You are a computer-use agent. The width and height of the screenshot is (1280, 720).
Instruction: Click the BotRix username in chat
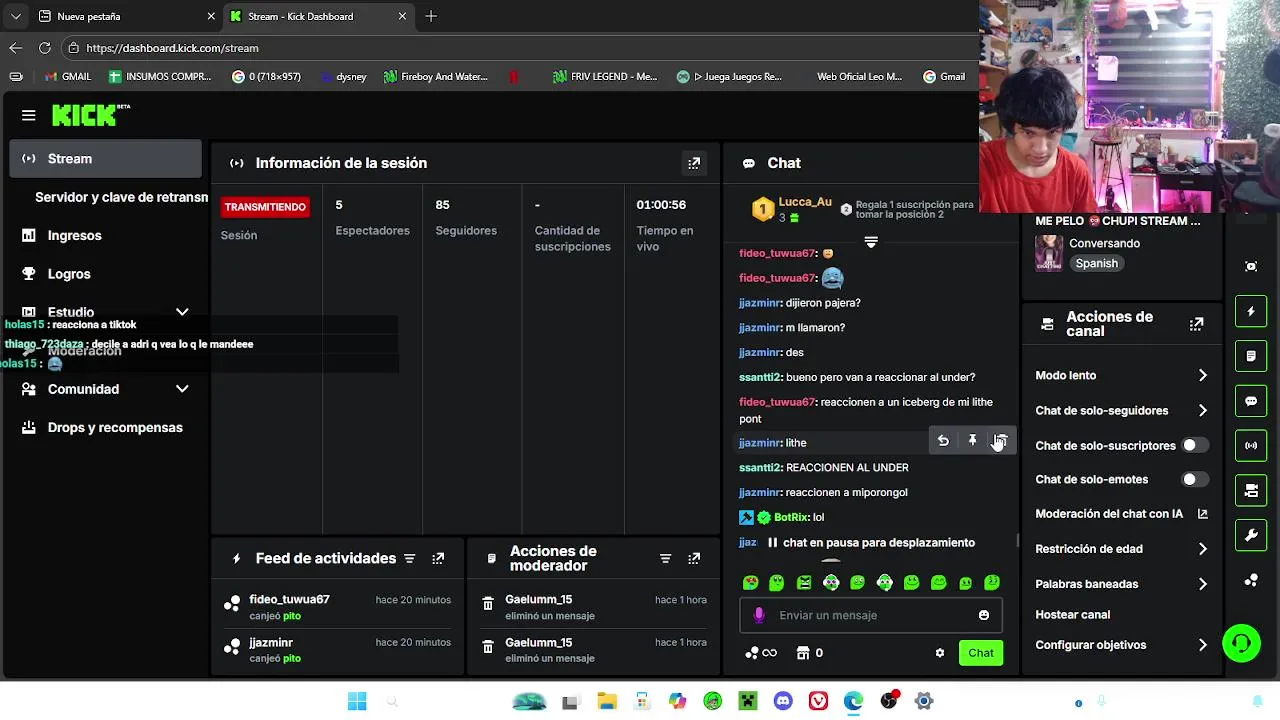791,517
